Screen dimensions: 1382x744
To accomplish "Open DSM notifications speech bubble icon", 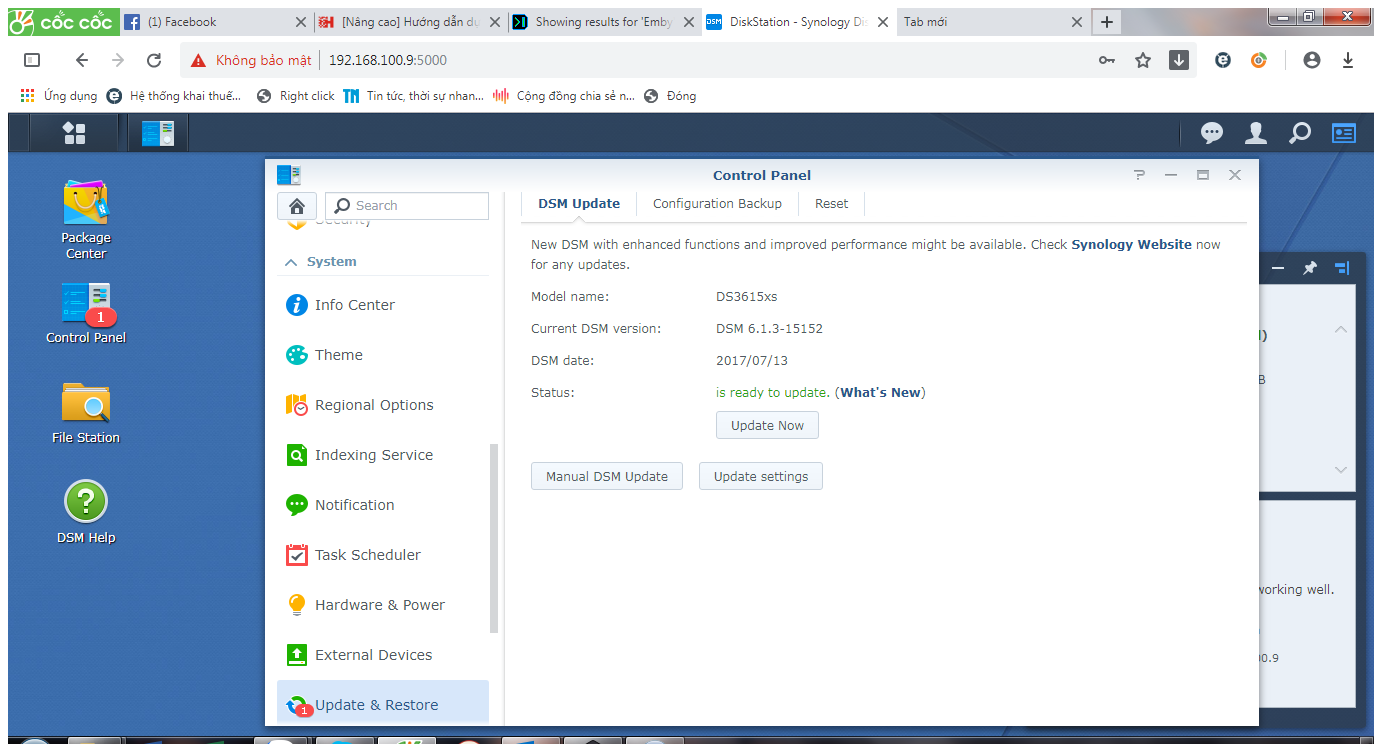I will pos(1212,133).
